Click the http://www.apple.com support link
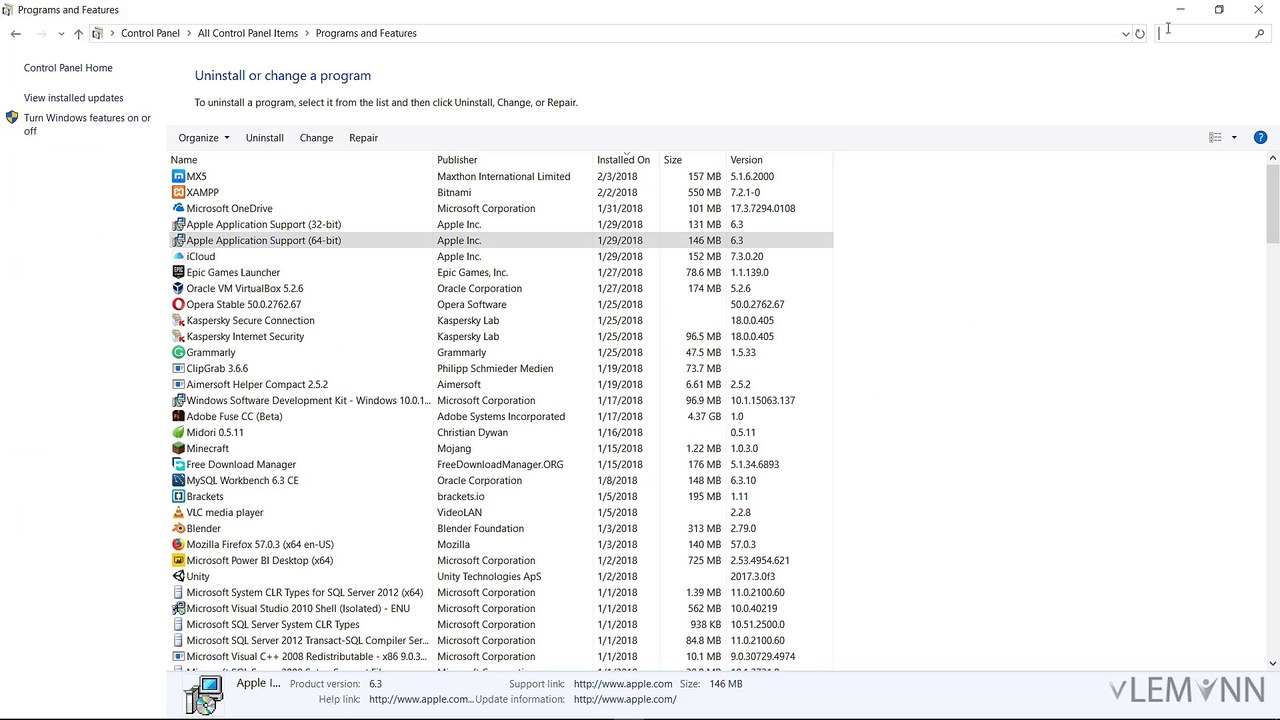The height and width of the screenshot is (720, 1280). [x=623, y=684]
